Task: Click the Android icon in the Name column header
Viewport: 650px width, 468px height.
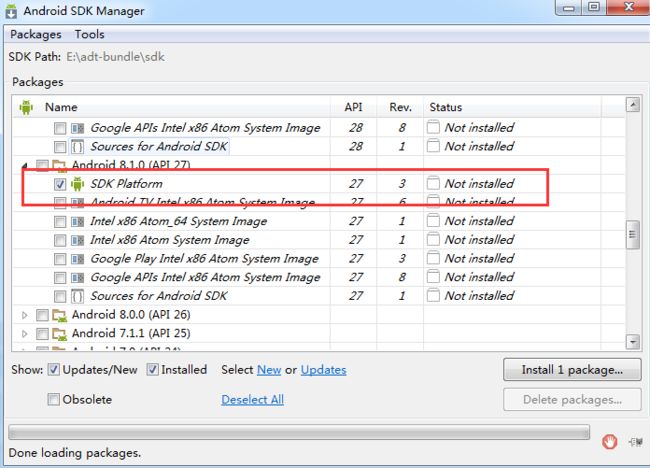Action: [26, 107]
